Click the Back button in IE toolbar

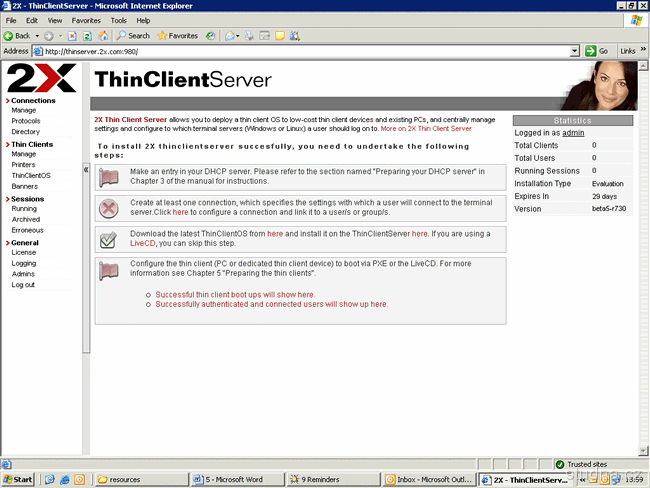click(x=17, y=36)
